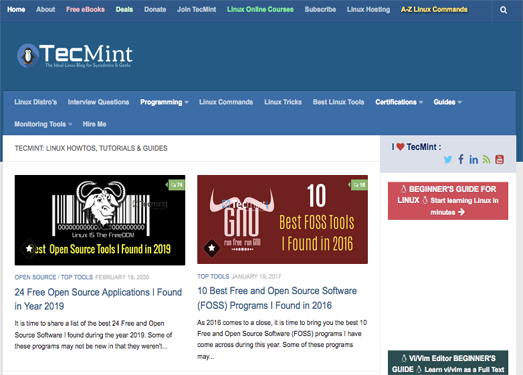Open TecMint's YouTube channel icon
Viewport: 523px width, 375px height.
(499, 159)
